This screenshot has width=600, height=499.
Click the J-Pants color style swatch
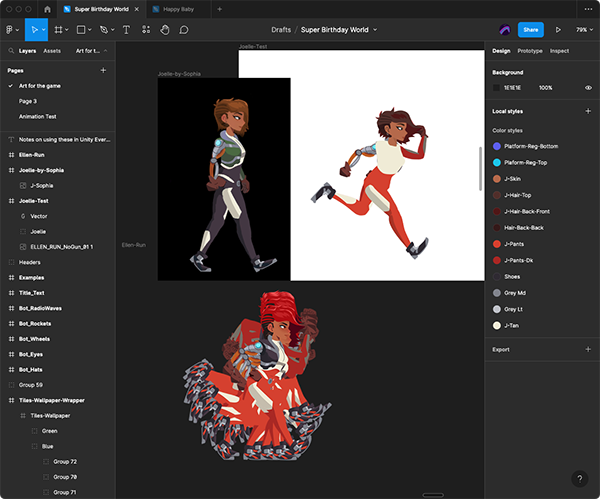497,244
